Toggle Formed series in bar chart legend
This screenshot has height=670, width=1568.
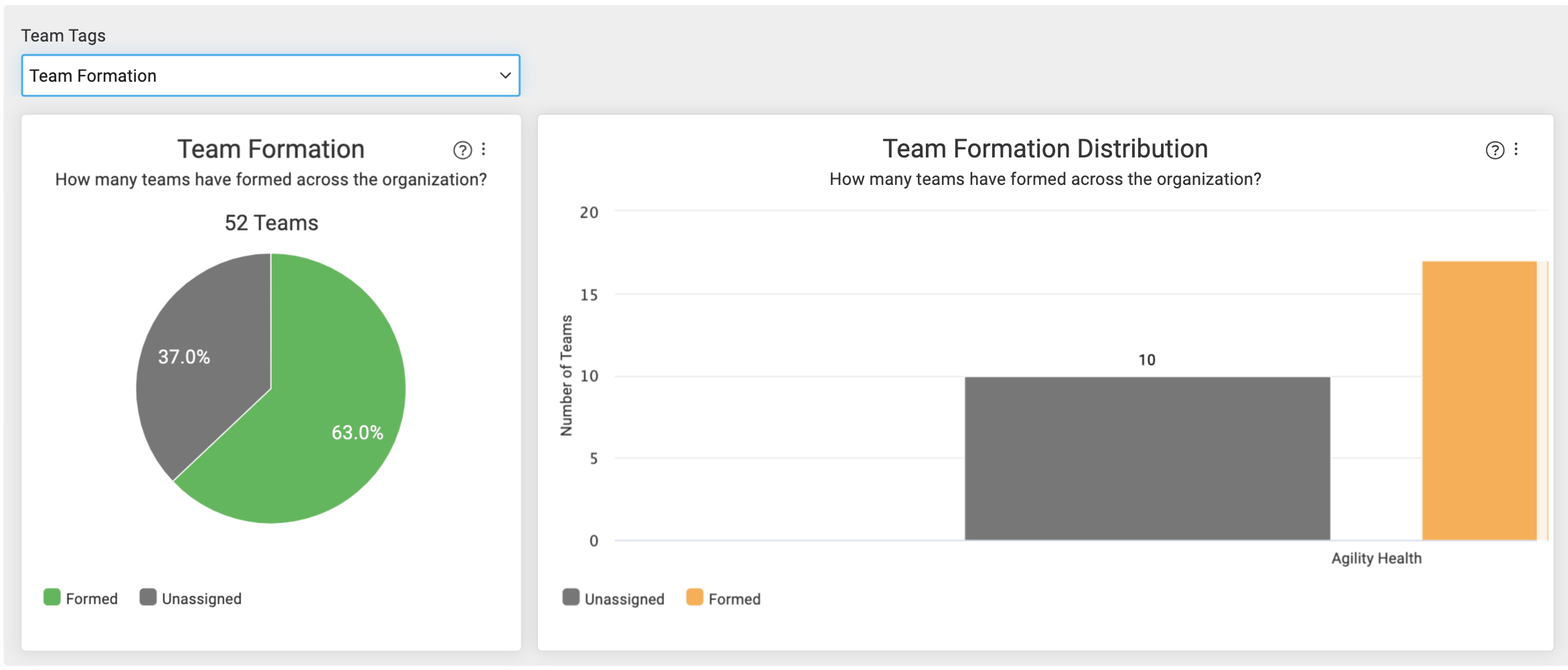(x=724, y=598)
